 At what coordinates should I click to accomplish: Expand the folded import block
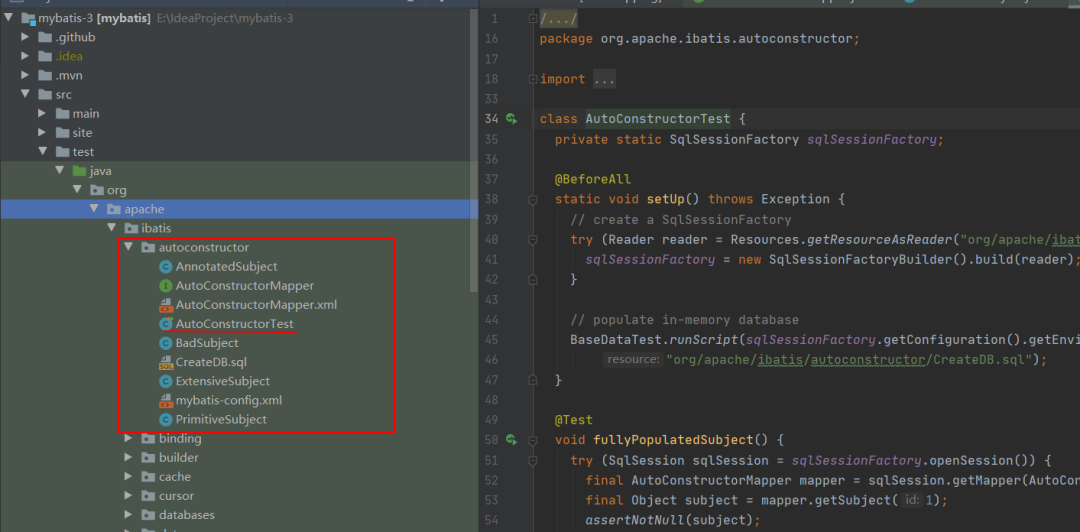[x=533, y=79]
